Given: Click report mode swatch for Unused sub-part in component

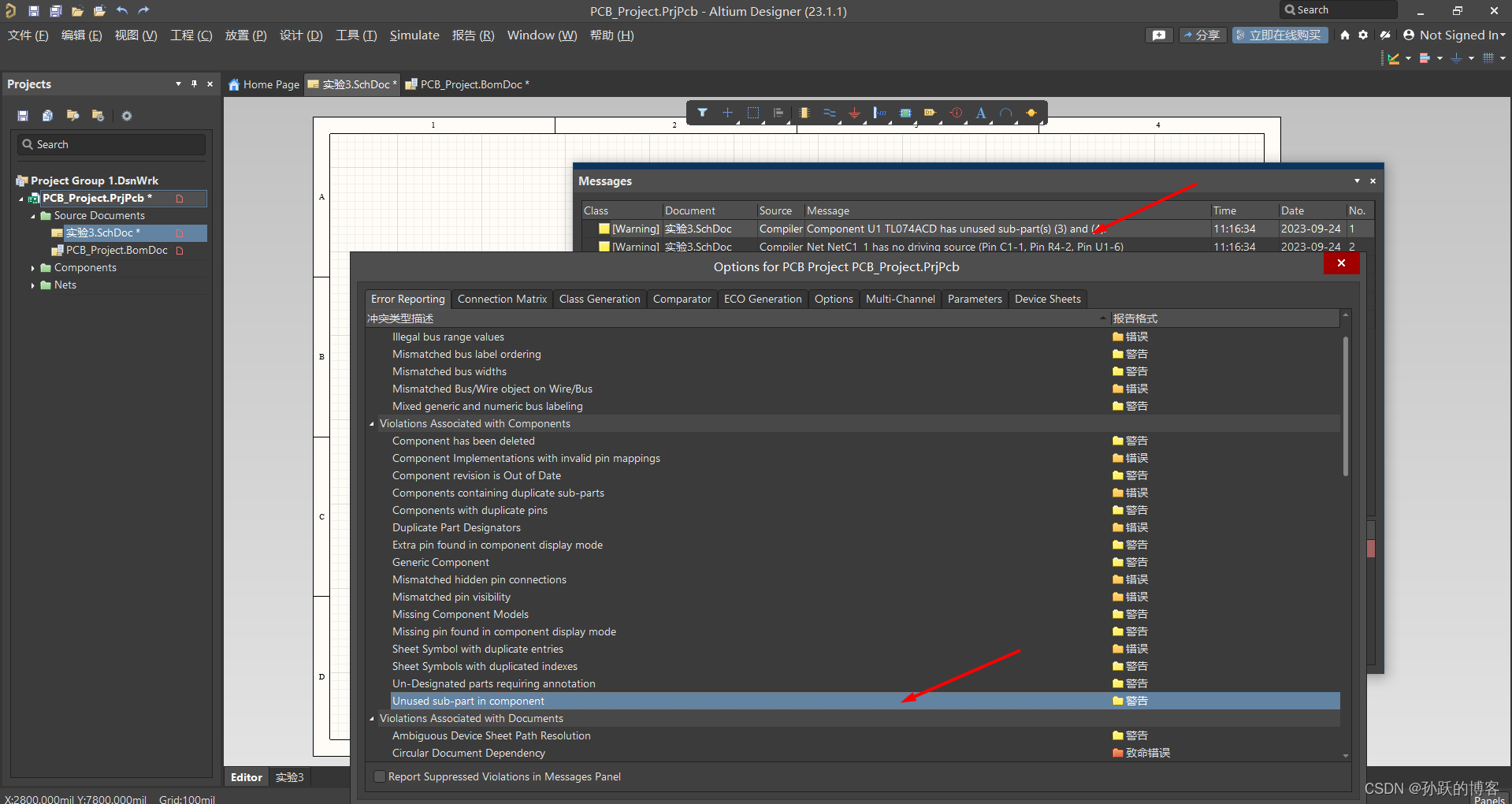Looking at the screenshot, I should 1118,701.
